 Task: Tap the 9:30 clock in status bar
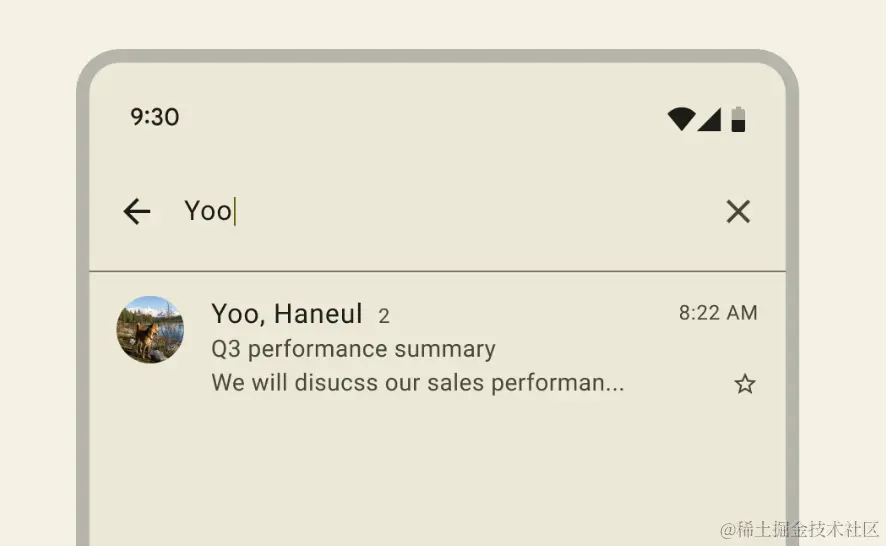tap(154, 117)
